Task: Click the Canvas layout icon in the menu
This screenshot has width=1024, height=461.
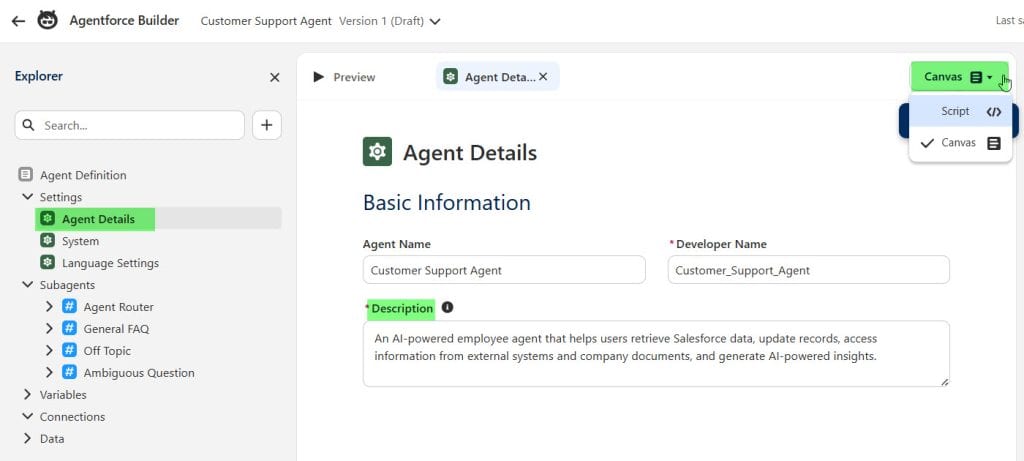Action: point(993,143)
